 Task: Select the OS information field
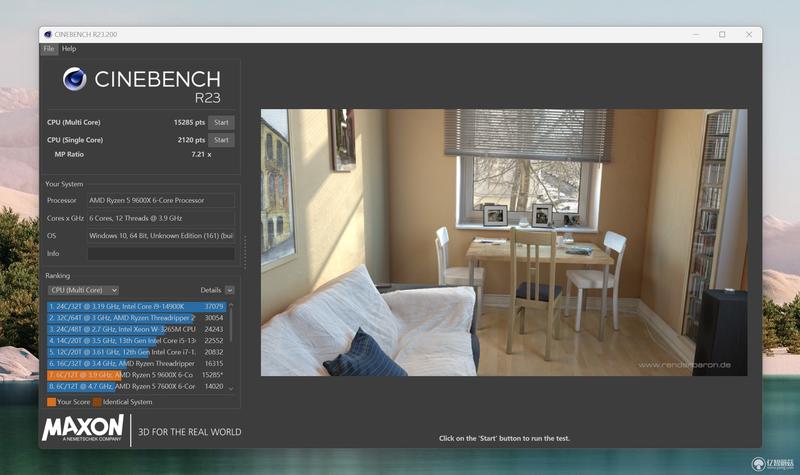tap(161, 236)
